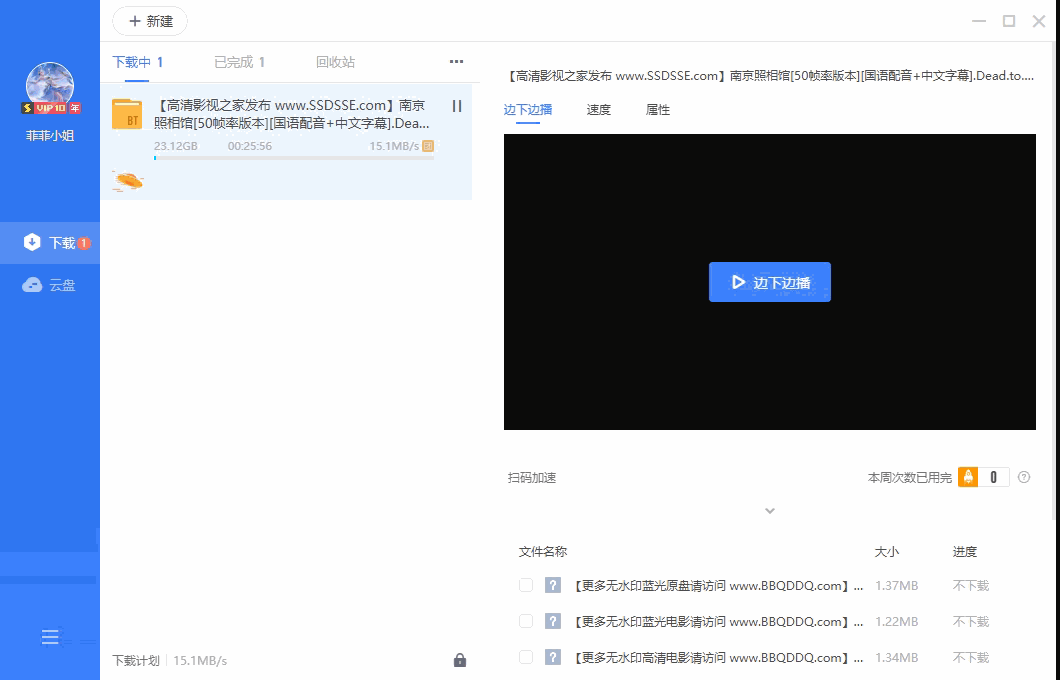
Task: Open the more options ellipsis menu
Action: (456, 61)
